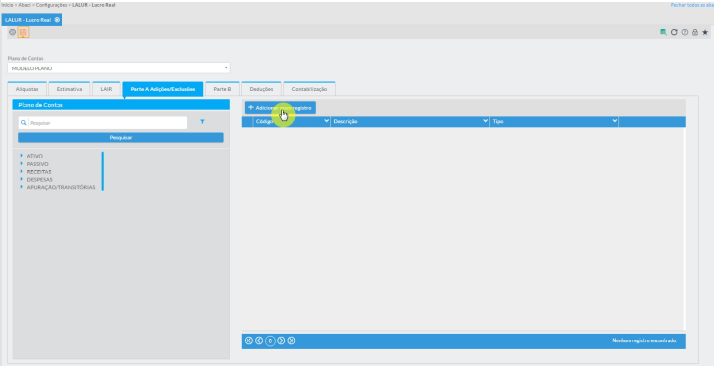This screenshot has height=366, width=714.
Task: Click Início in the breadcrumb
Action: [x=7, y=5]
